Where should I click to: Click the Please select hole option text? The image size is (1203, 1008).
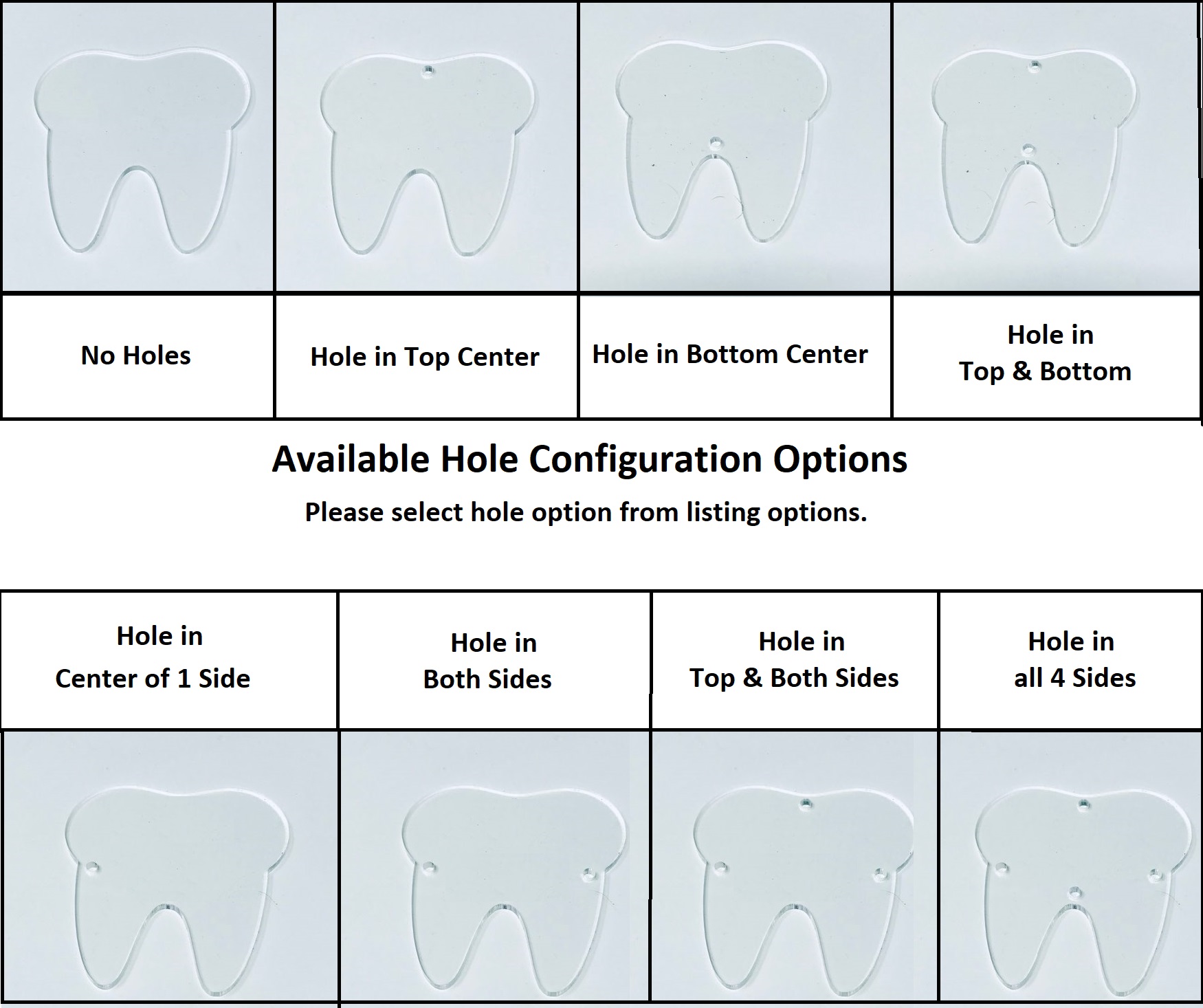pyautogui.click(x=586, y=512)
